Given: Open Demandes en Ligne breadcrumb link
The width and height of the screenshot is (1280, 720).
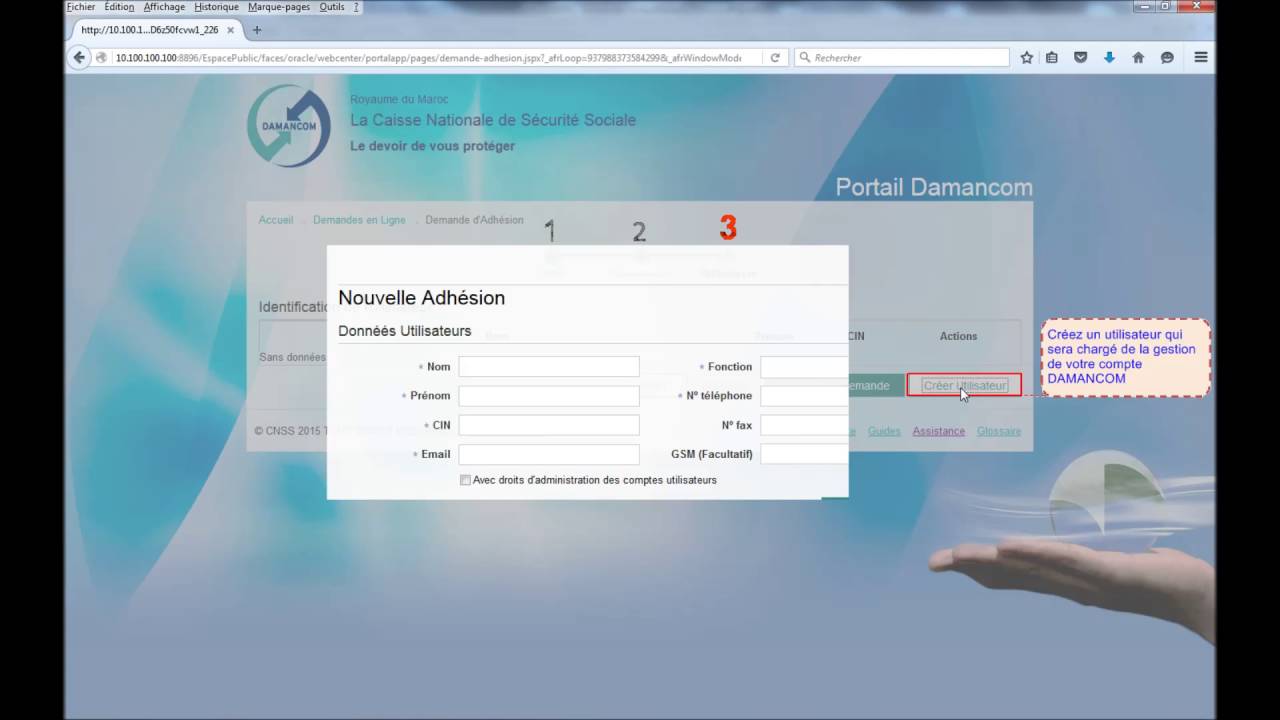Looking at the screenshot, I should pyautogui.click(x=359, y=220).
